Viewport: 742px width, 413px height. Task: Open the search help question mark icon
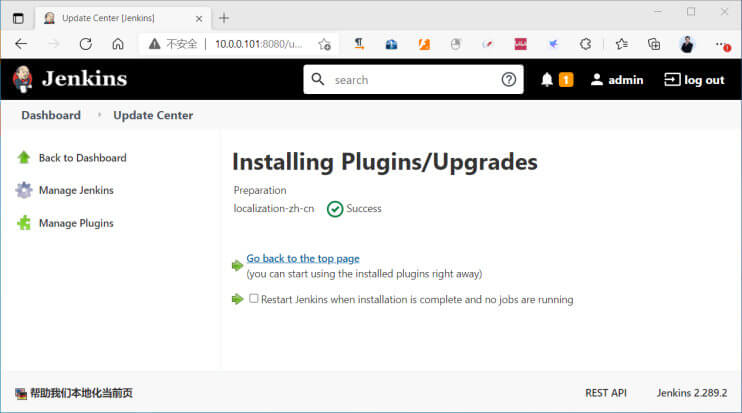tap(509, 79)
